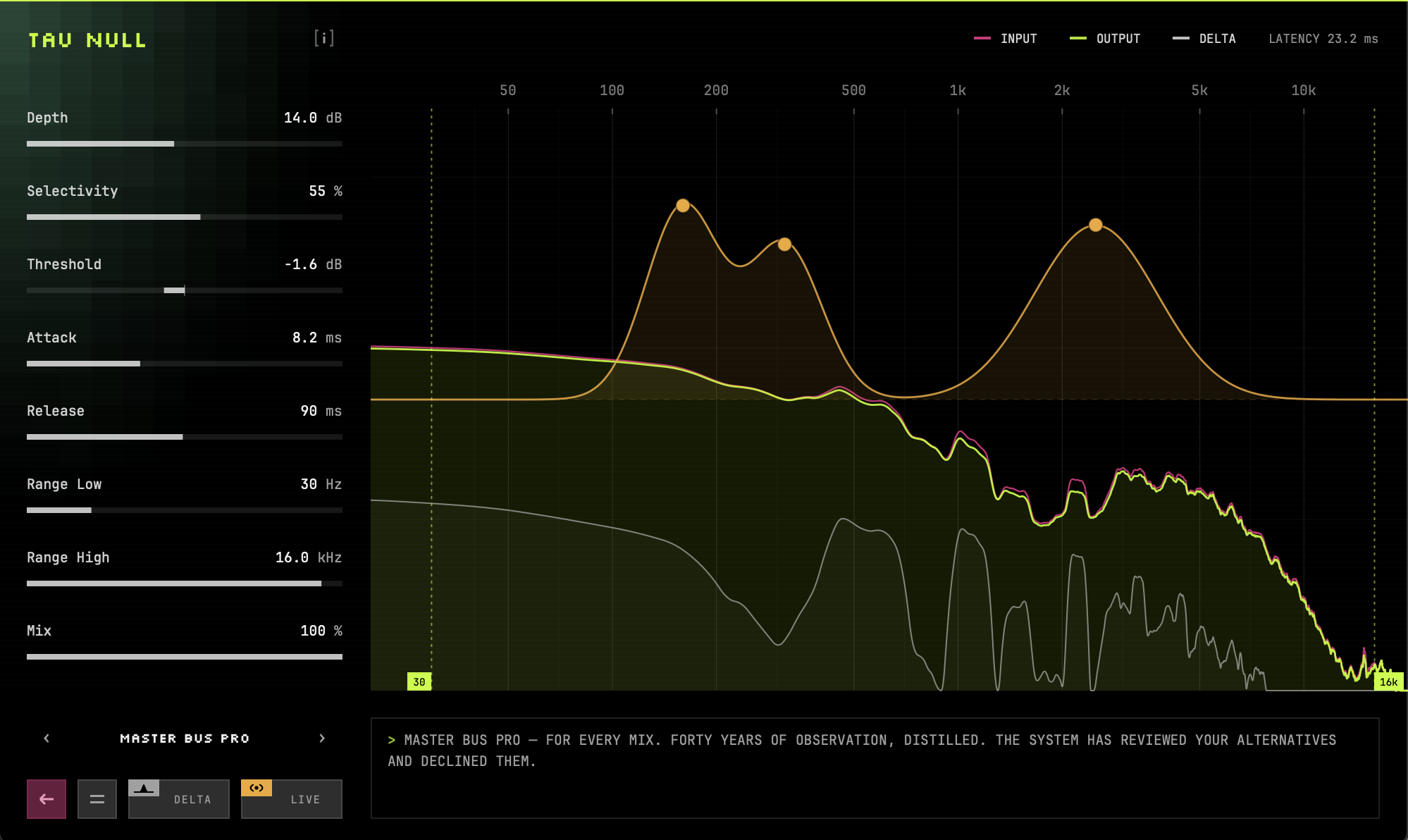Click the 10k frequency axis label
This screenshot has width=1408, height=840.
[x=1304, y=90]
